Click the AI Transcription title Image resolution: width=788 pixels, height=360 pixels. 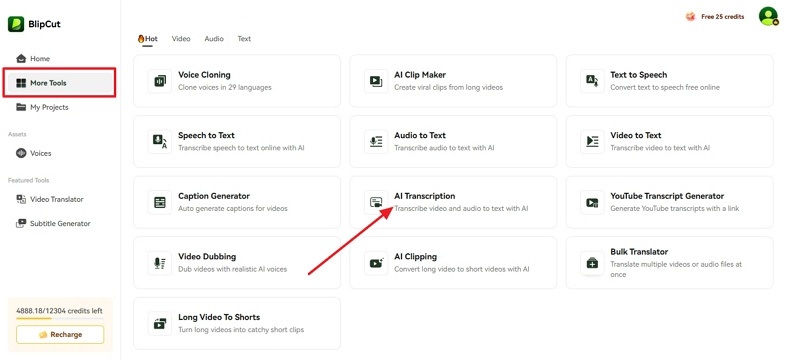[425, 196]
